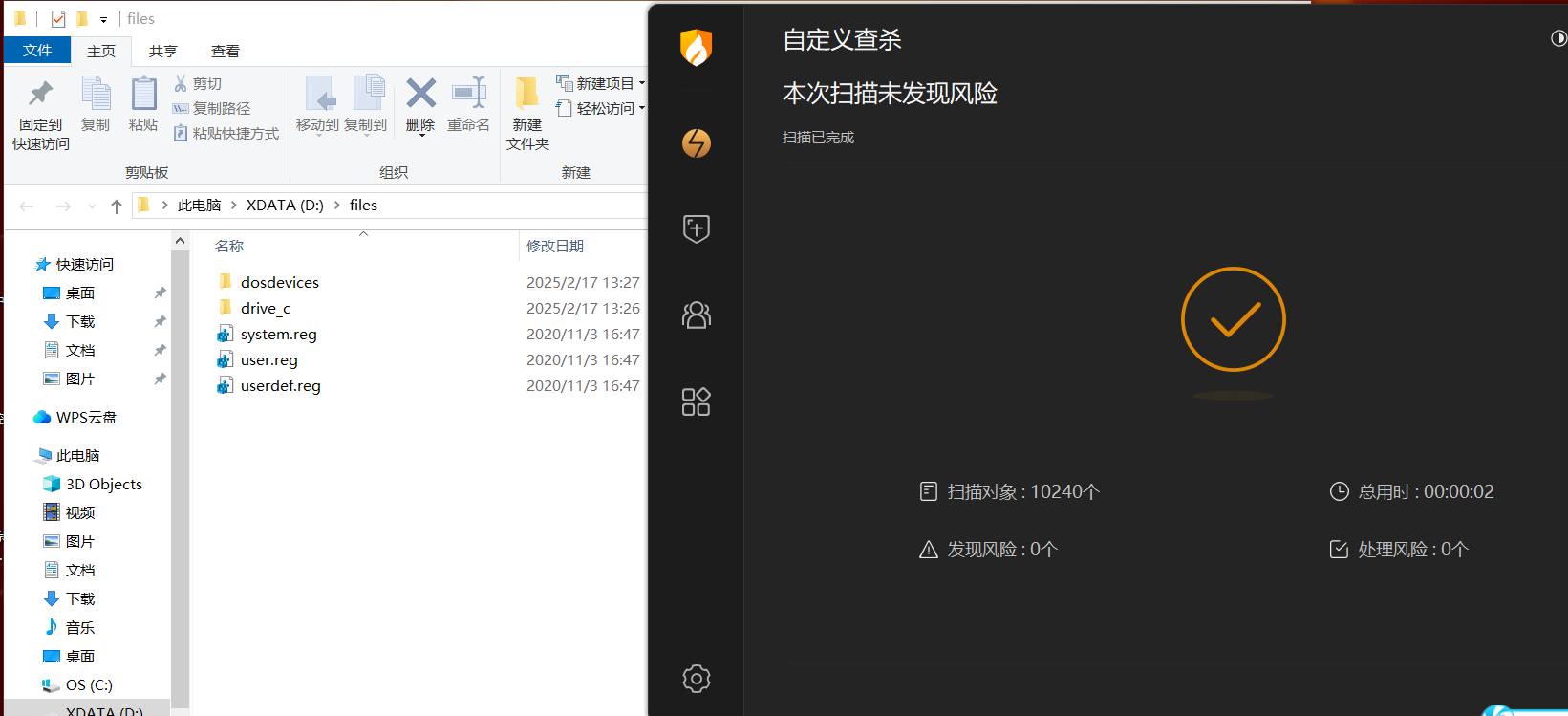Image resolution: width=1568 pixels, height=716 pixels.
Task: Click Copy path in clipboard group
Action: coord(212,108)
